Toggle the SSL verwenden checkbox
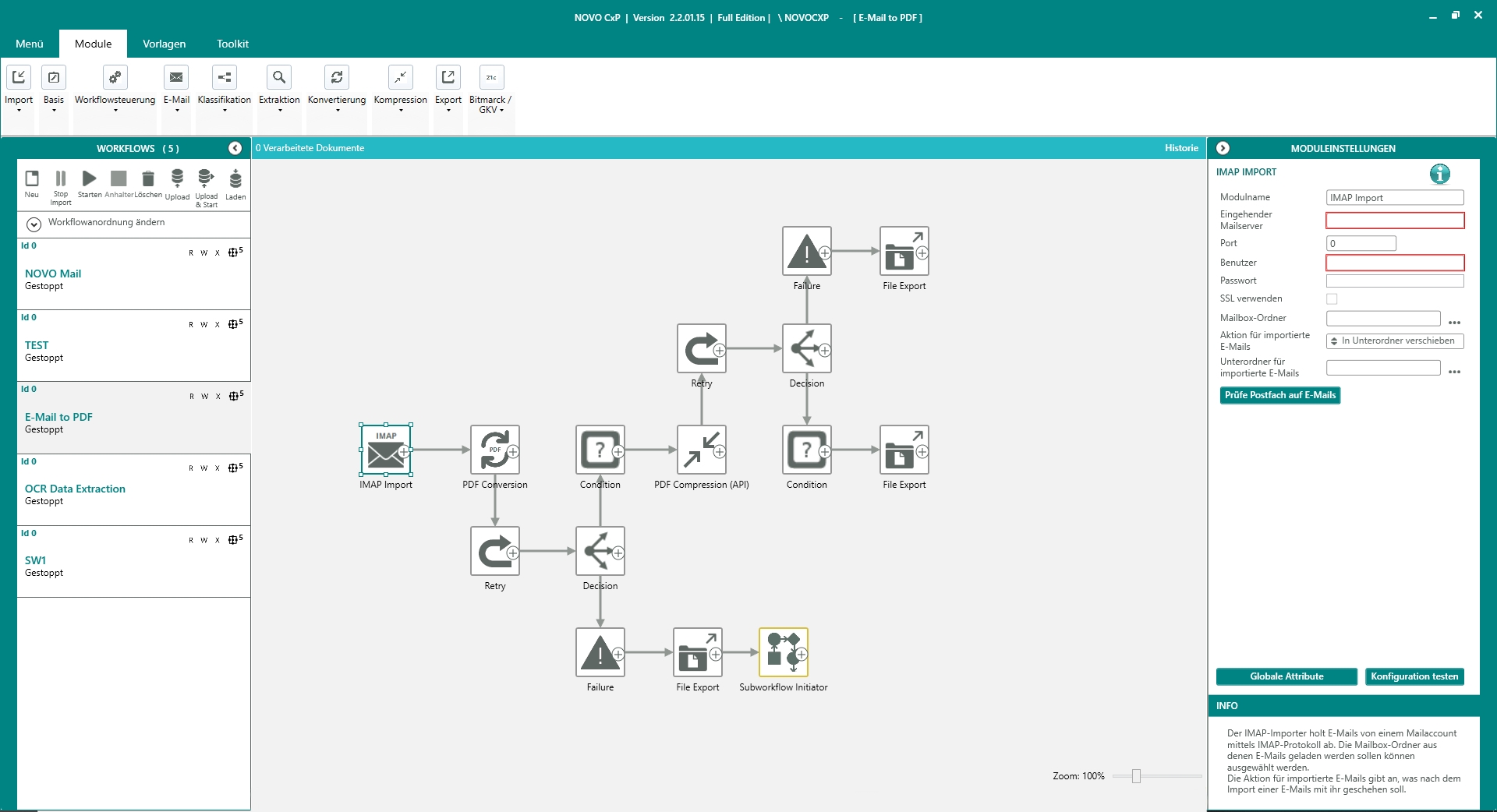This screenshot has width=1497, height=812. tap(1332, 299)
